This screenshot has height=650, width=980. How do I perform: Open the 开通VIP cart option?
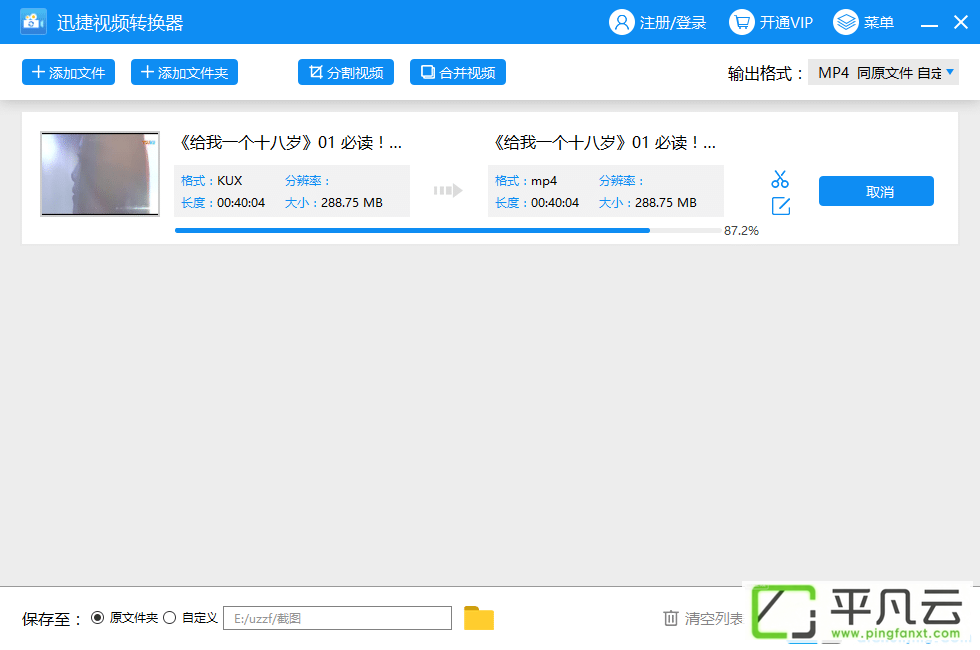[x=771, y=22]
